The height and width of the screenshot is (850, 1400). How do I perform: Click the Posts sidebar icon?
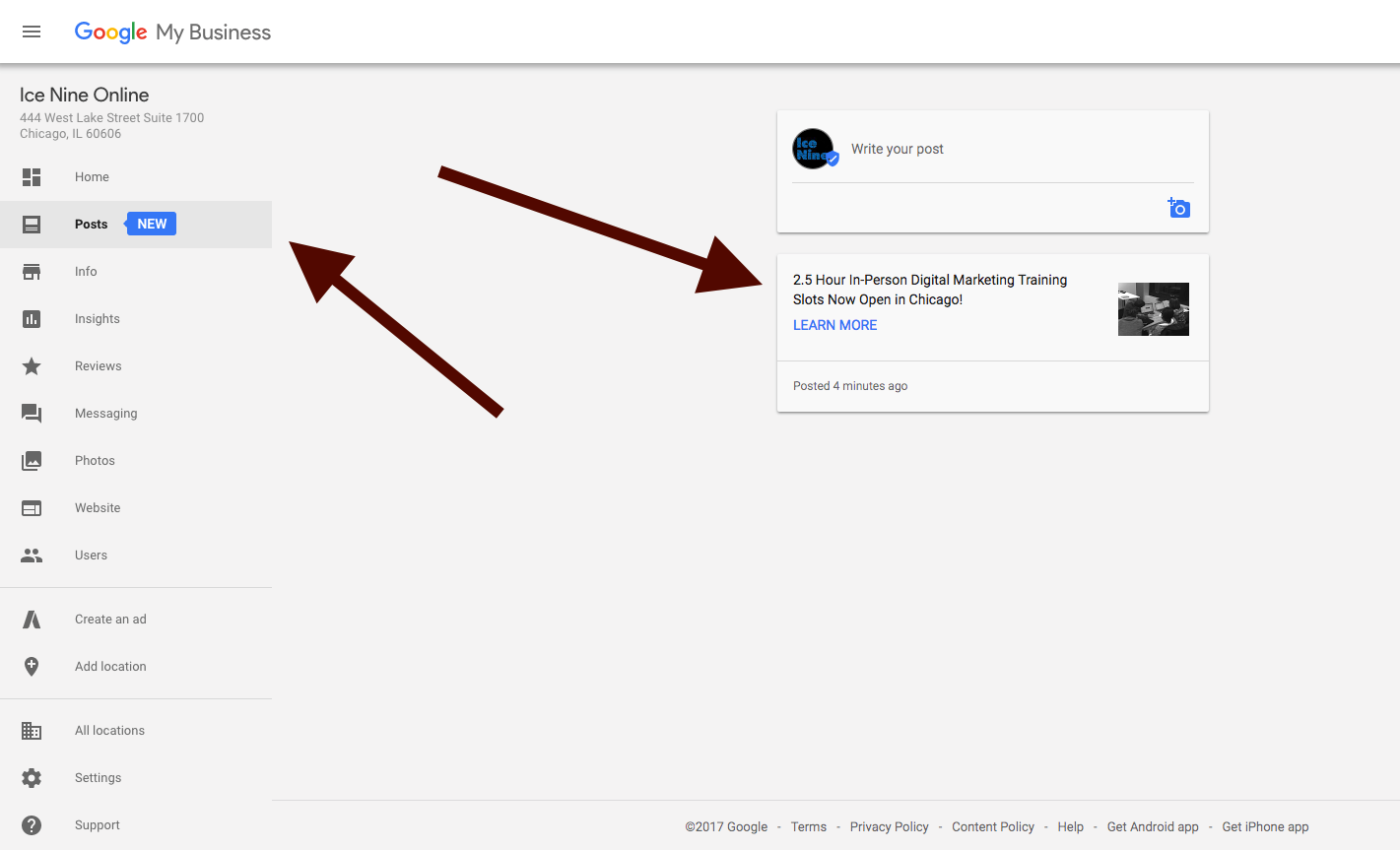pos(32,225)
